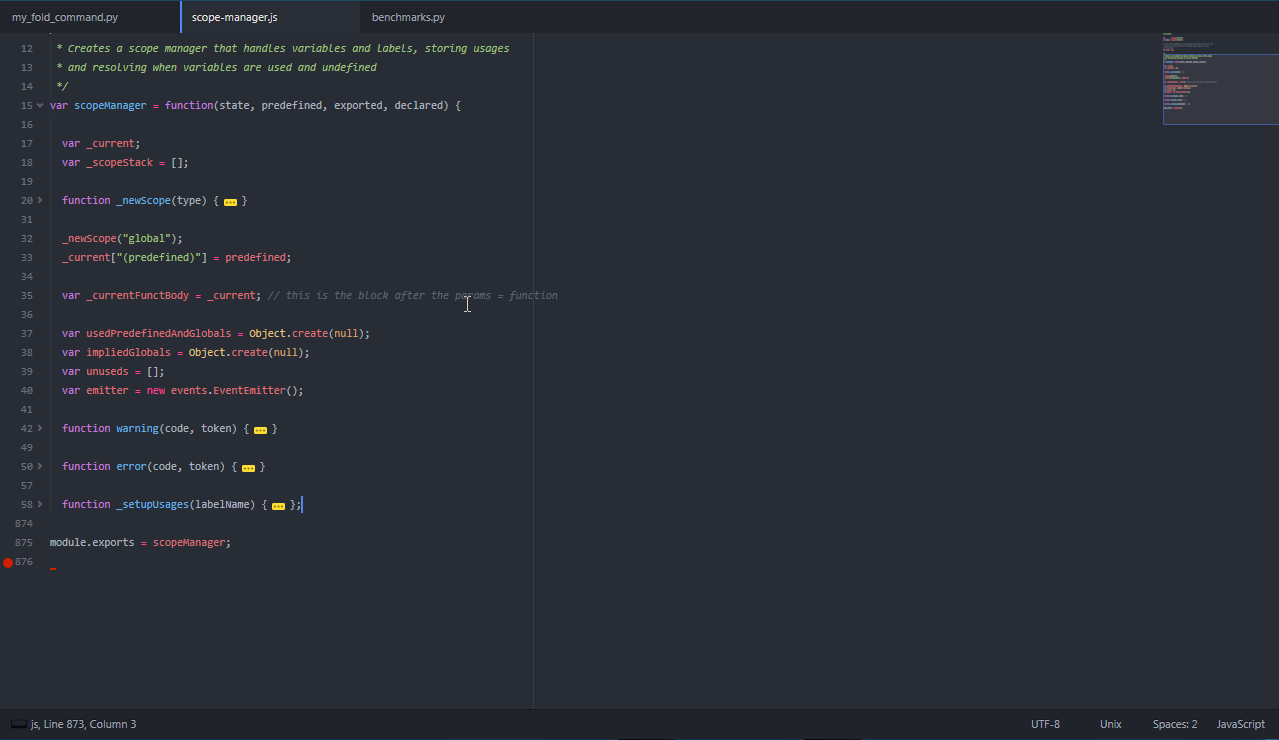Expand the folded block at line 42
The height and width of the screenshot is (740, 1279).
pyautogui.click(x=40, y=428)
